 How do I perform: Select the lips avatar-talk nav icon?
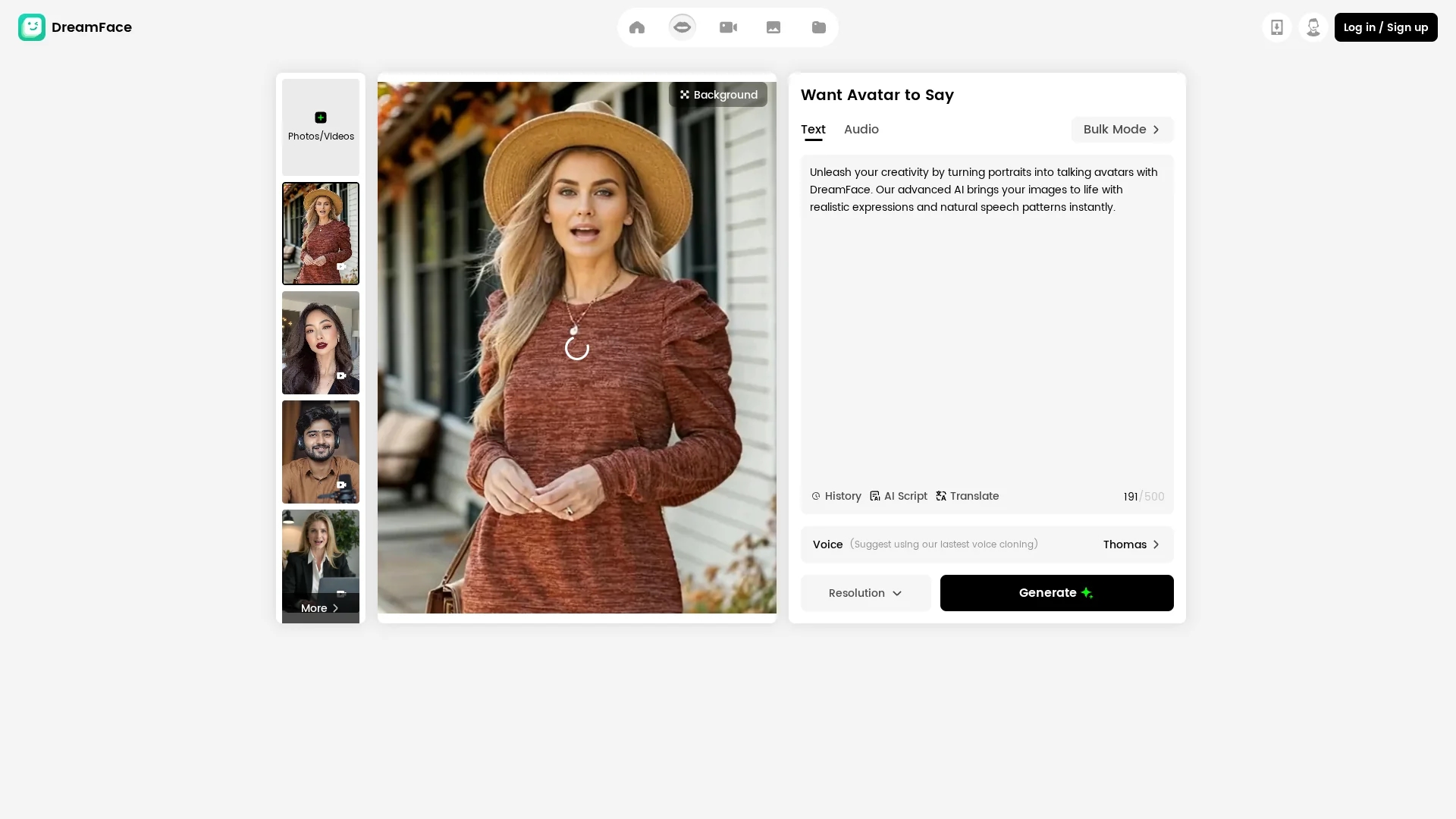point(682,27)
